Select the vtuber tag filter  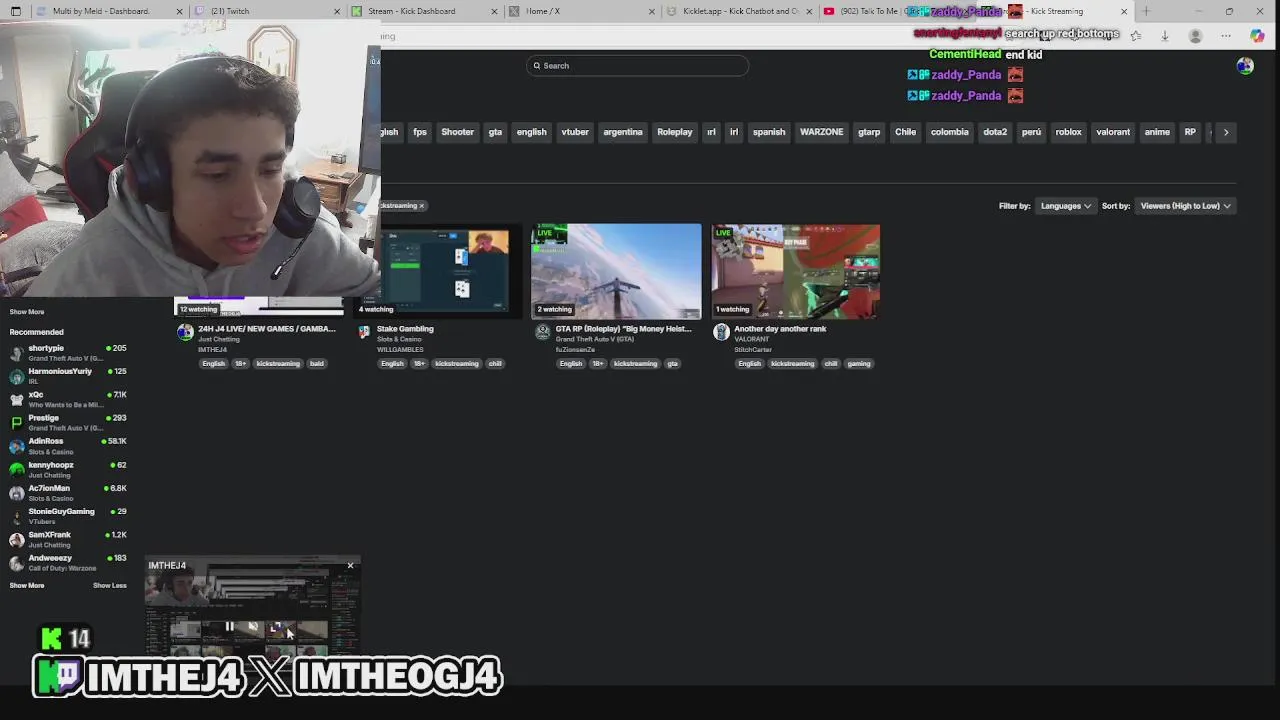coord(575,132)
